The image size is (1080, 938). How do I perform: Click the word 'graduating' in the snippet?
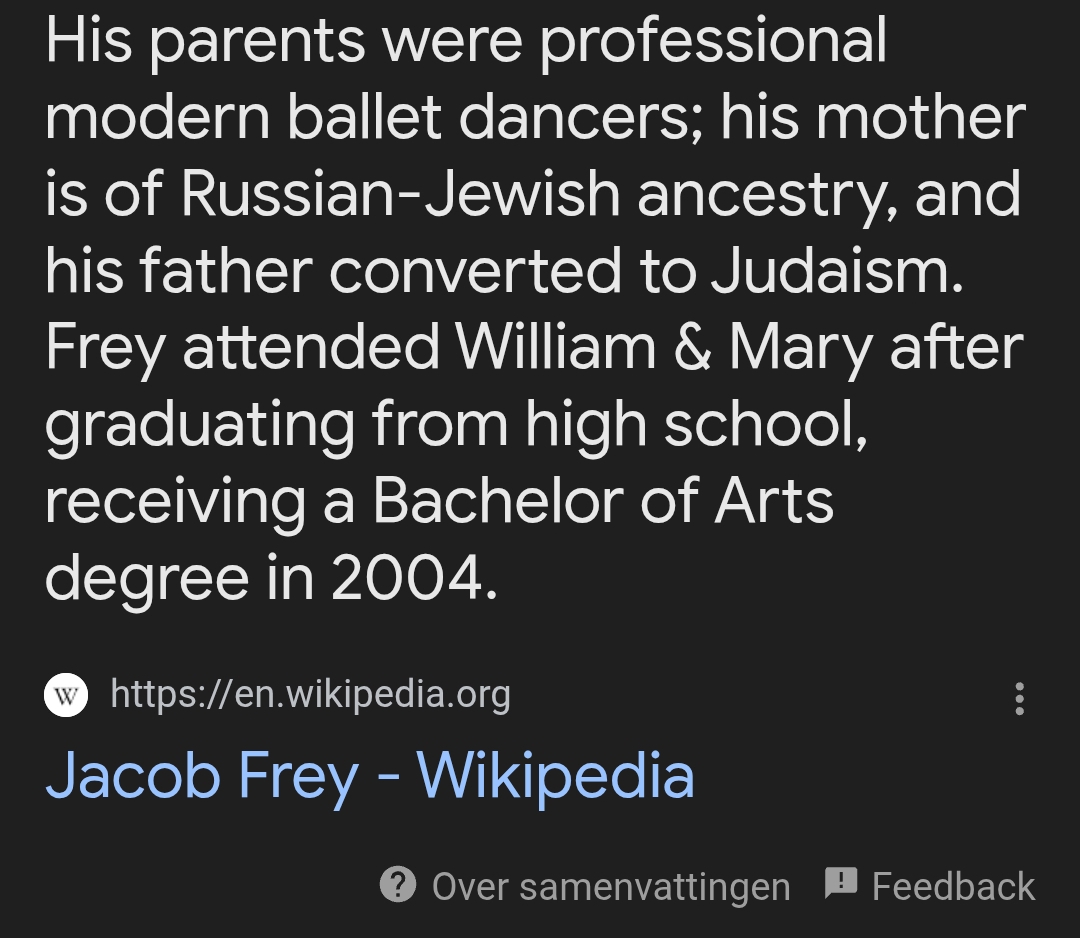point(200,423)
